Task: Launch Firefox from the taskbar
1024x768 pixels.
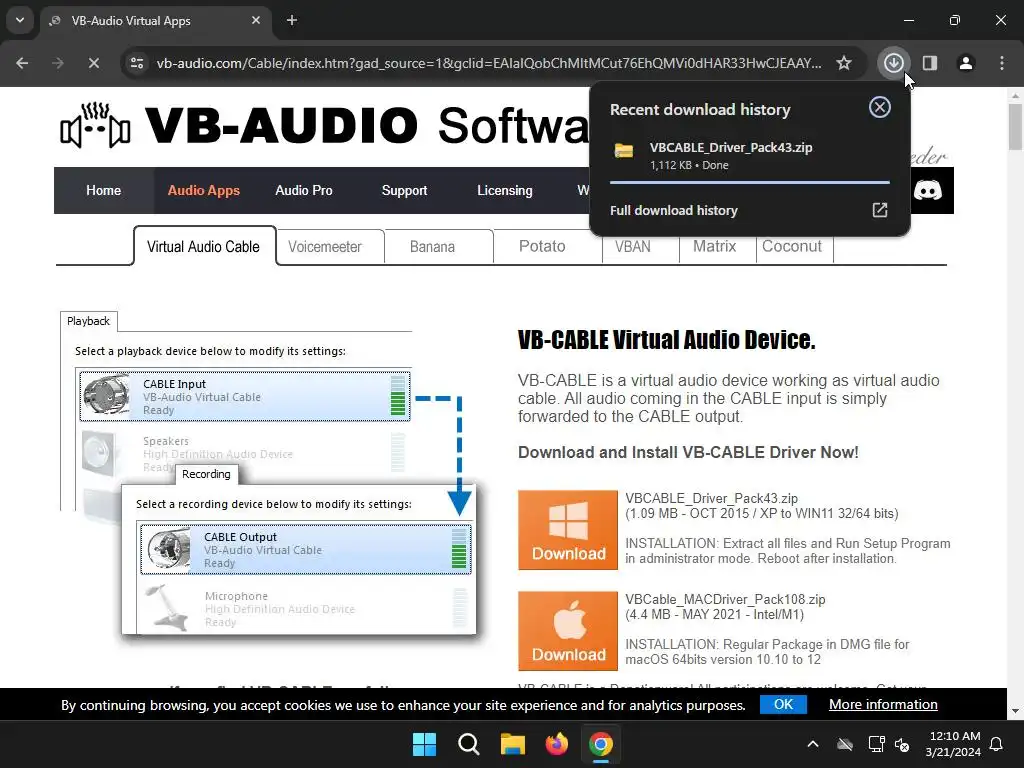Action: tap(556, 744)
